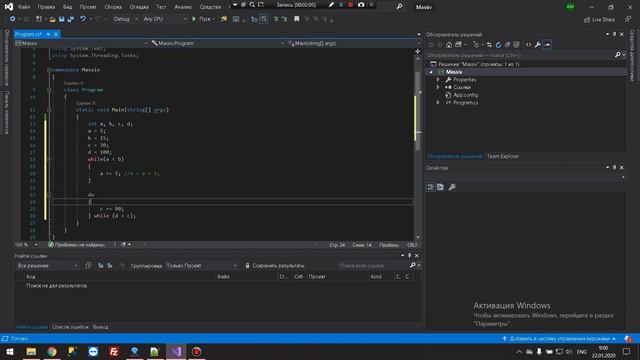
Task: Click the 'Проблемы не найдены' status indicator
Action: pyautogui.click(x=76, y=245)
